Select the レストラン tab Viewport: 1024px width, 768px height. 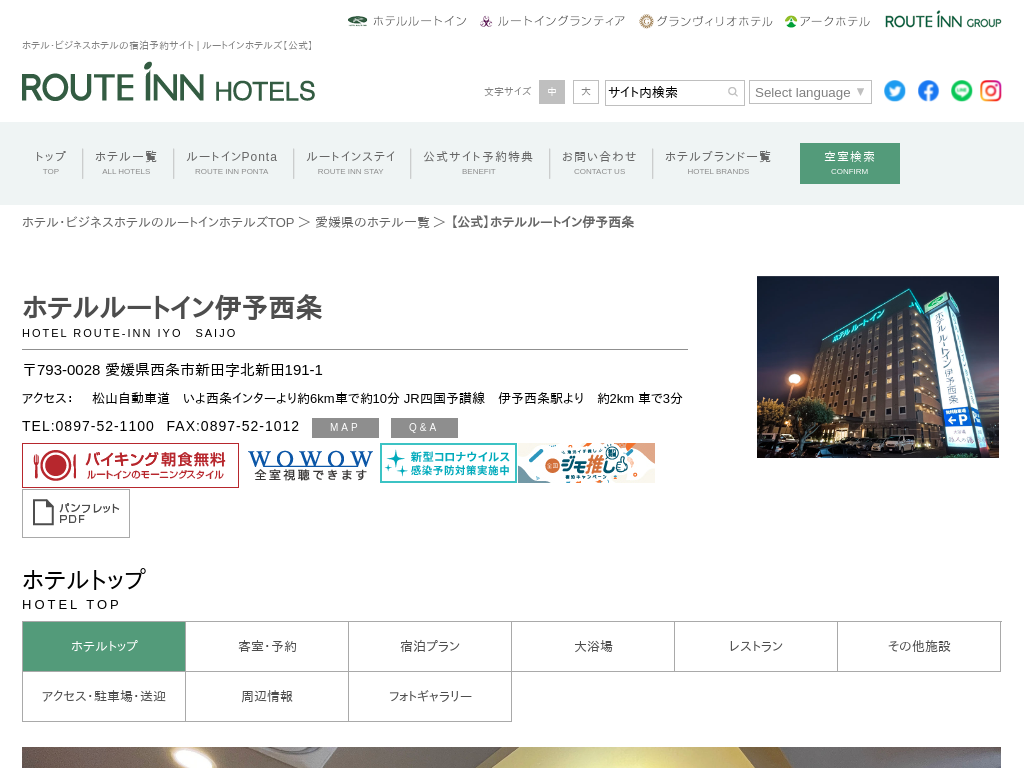[x=756, y=647]
